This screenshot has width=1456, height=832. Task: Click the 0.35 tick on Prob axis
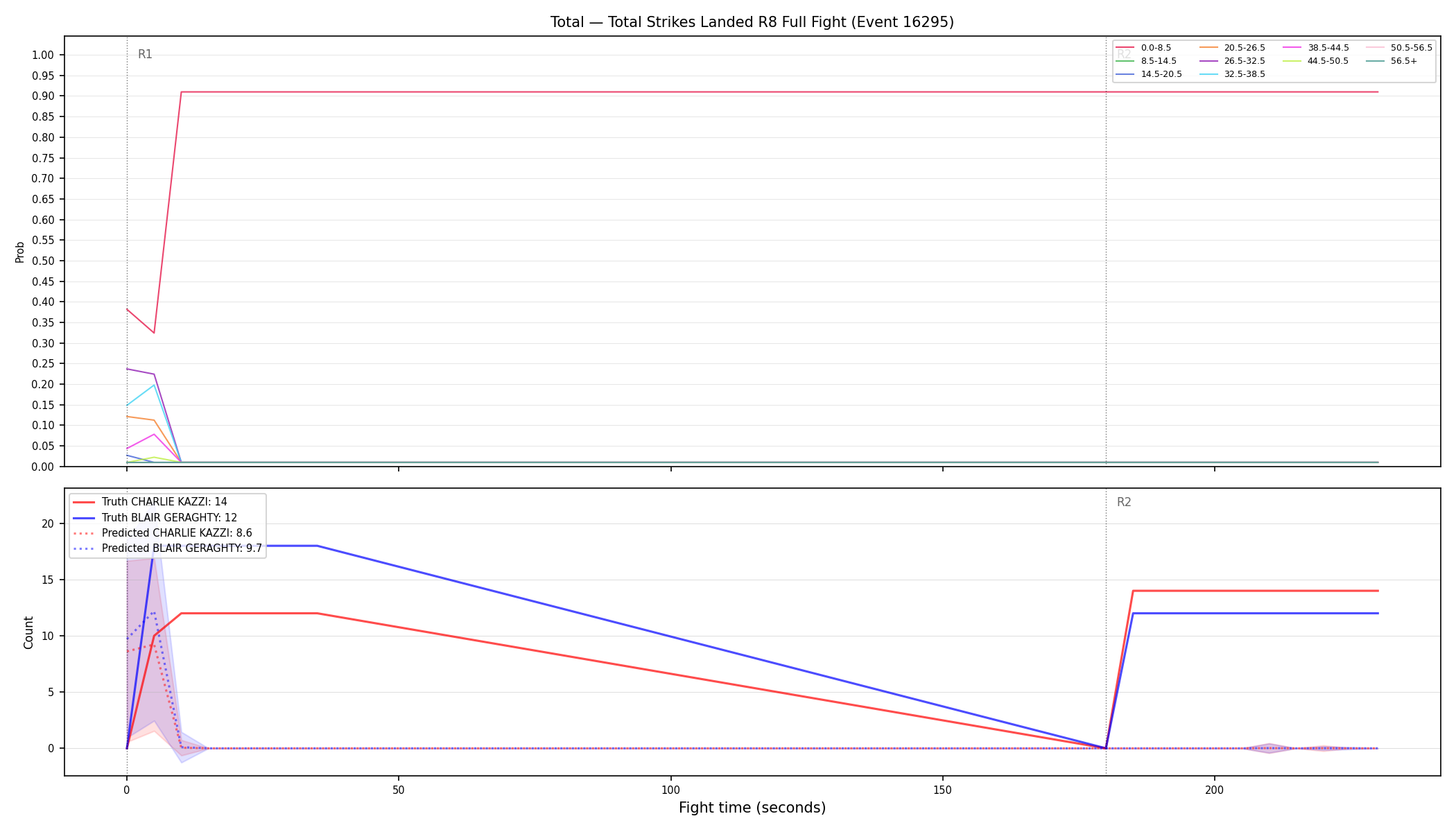point(42,322)
